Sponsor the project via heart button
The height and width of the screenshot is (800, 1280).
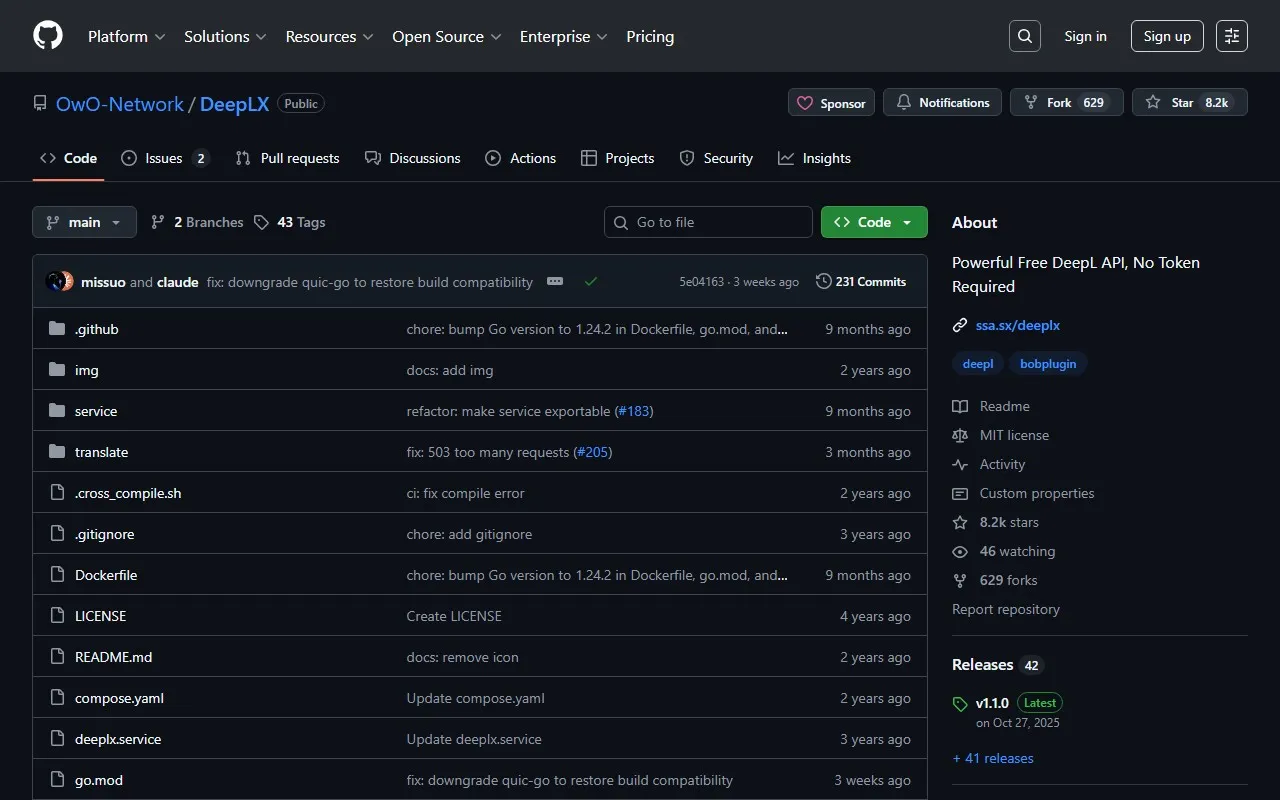831,103
